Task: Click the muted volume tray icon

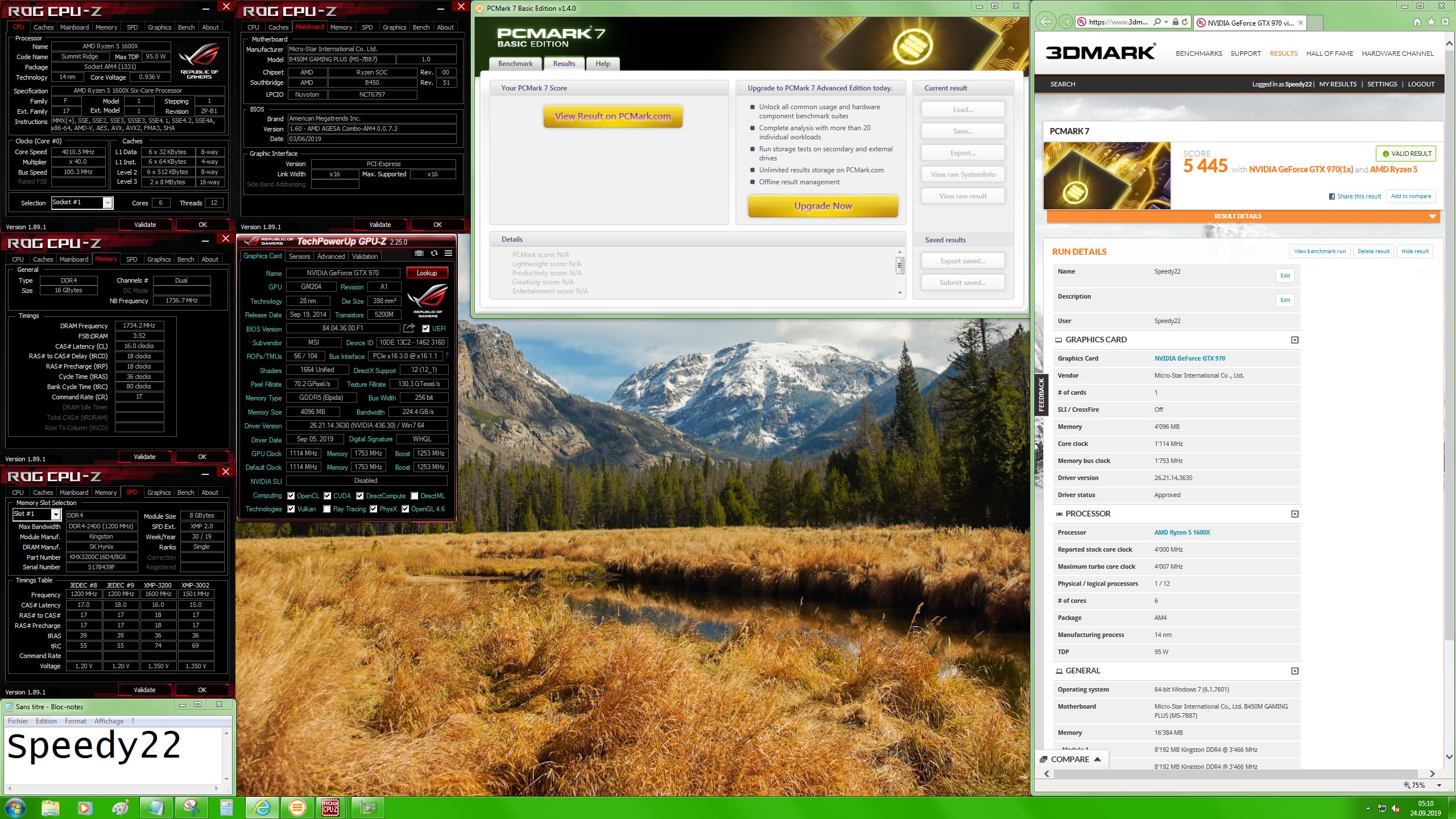Action: (1395, 808)
